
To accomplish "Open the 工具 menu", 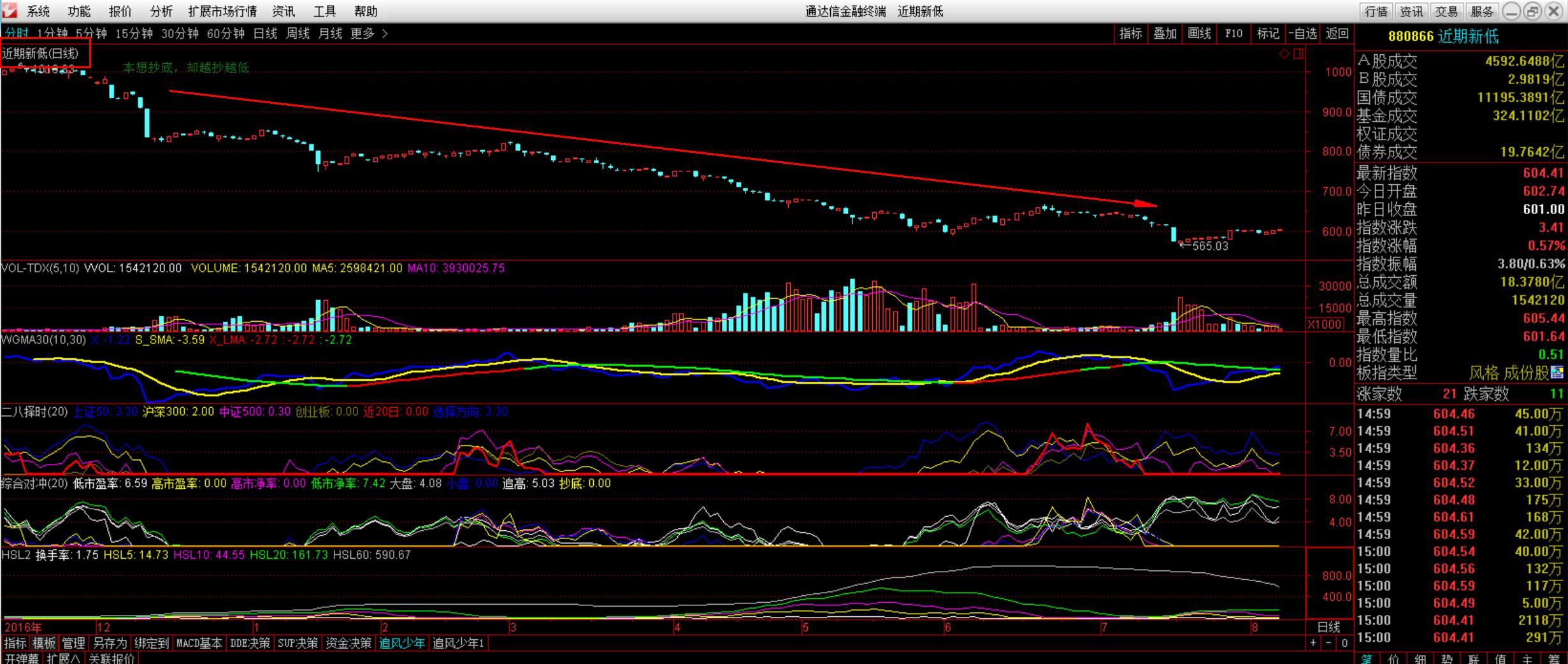I will coord(324,11).
